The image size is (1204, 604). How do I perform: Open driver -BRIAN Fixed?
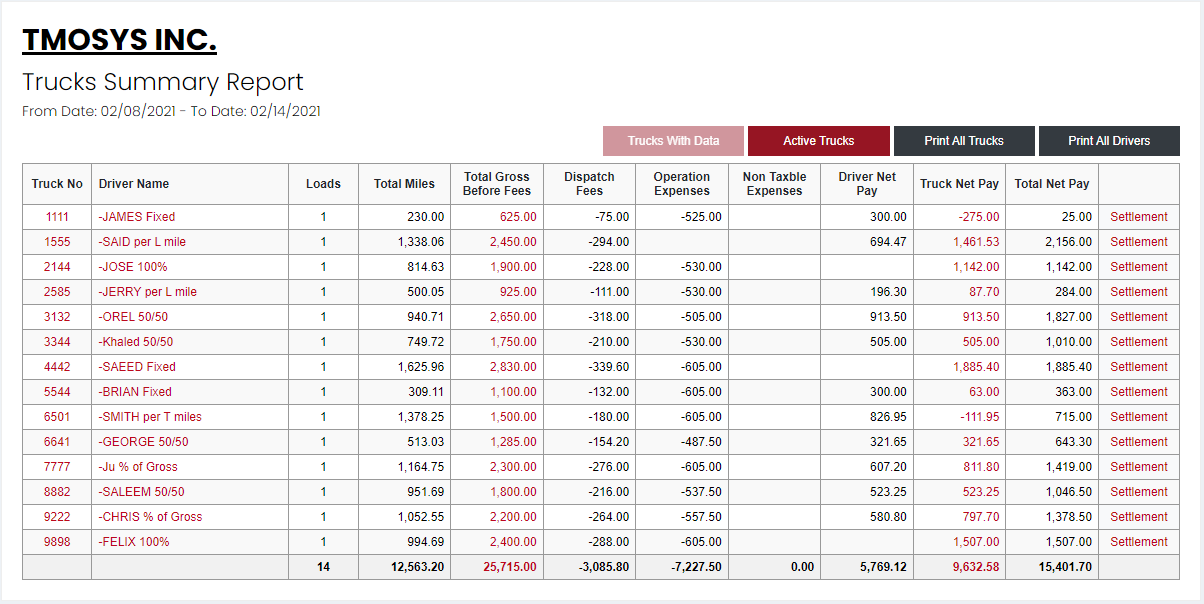click(135, 392)
